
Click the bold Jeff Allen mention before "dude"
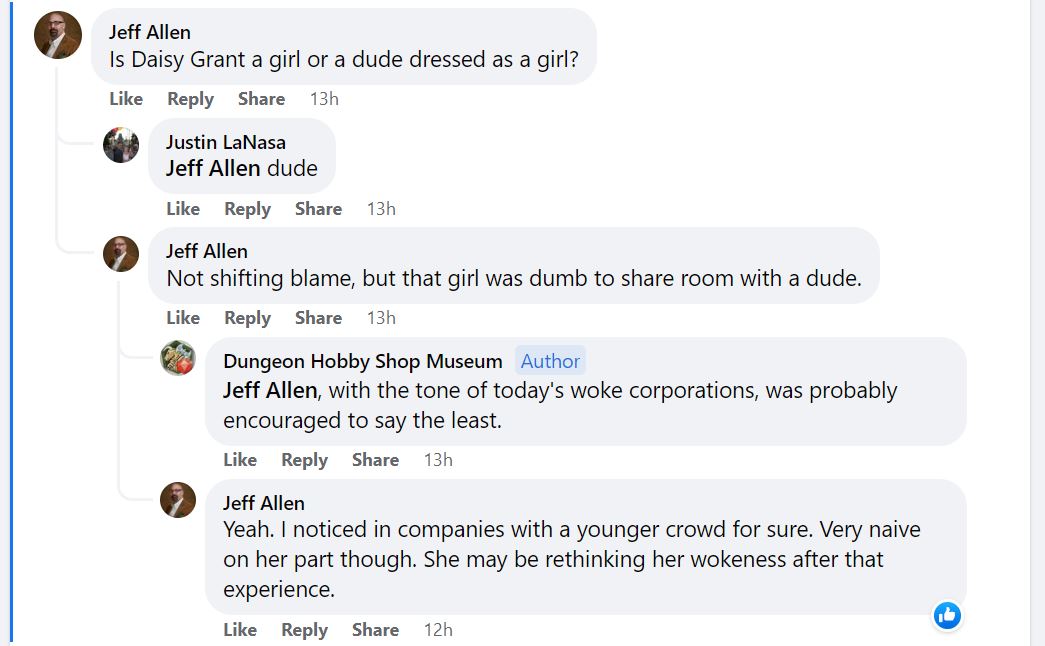coord(212,168)
